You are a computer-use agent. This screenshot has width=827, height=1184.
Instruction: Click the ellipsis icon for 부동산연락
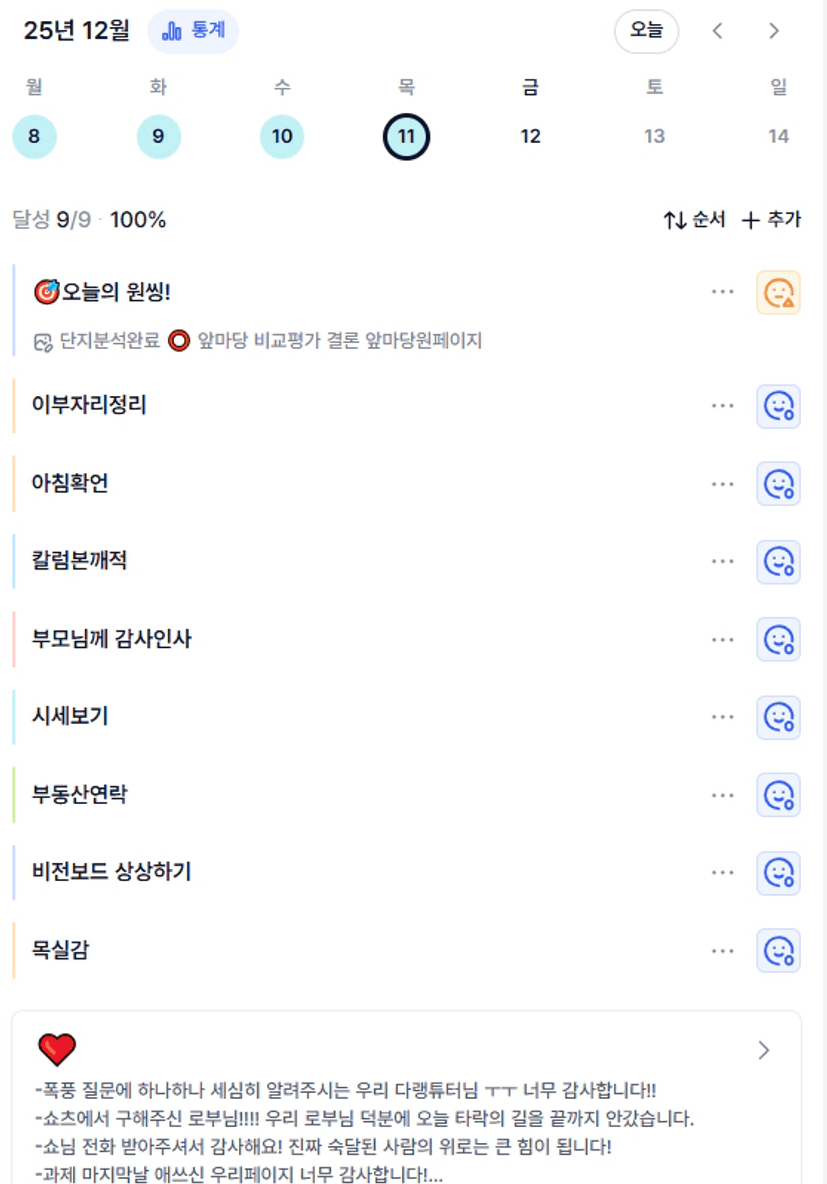[722, 795]
